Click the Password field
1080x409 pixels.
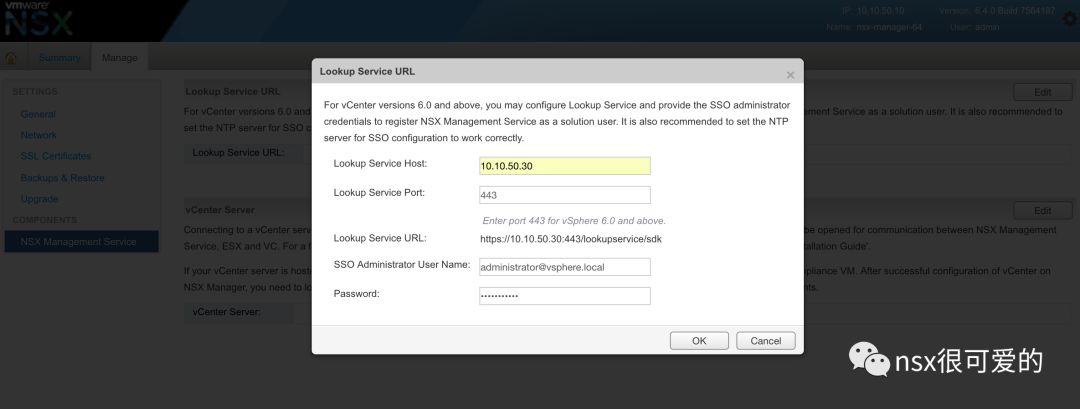[x=565, y=296]
